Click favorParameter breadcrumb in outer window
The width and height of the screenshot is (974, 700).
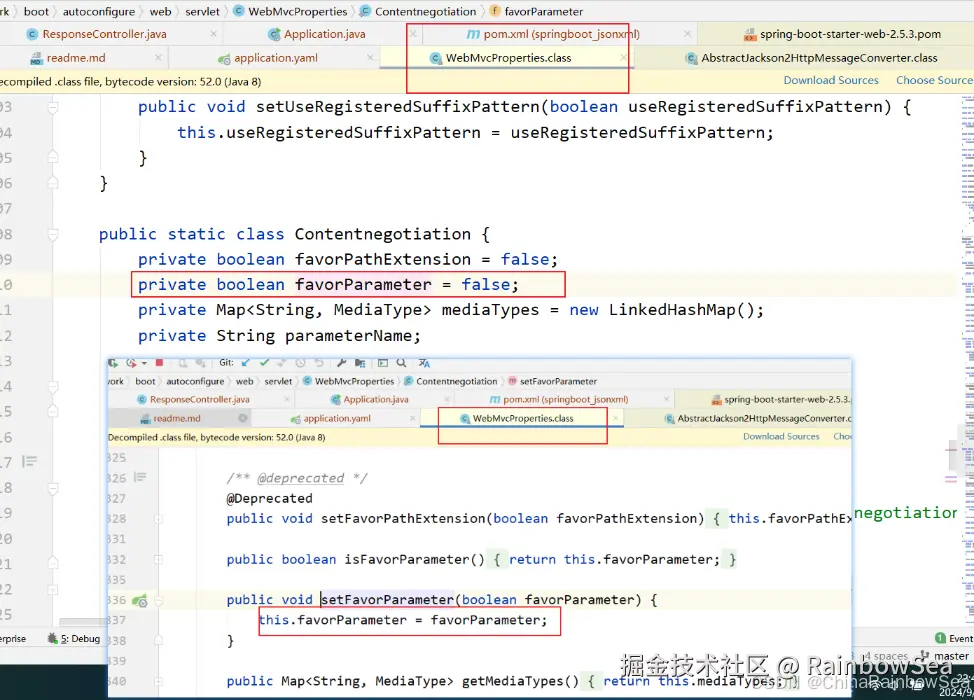pyautogui.click(x=537, y=11)
